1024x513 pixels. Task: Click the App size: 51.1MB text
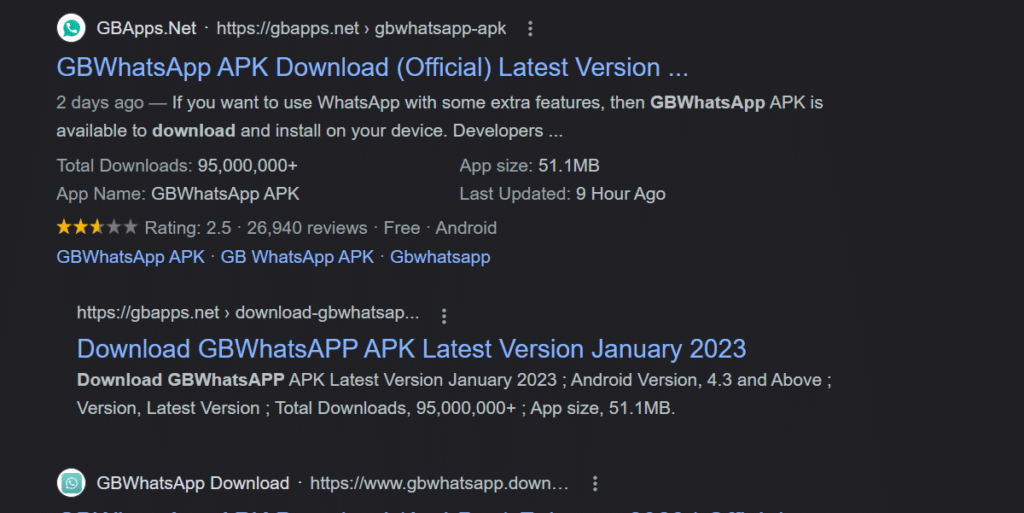(x=530, y=166)
